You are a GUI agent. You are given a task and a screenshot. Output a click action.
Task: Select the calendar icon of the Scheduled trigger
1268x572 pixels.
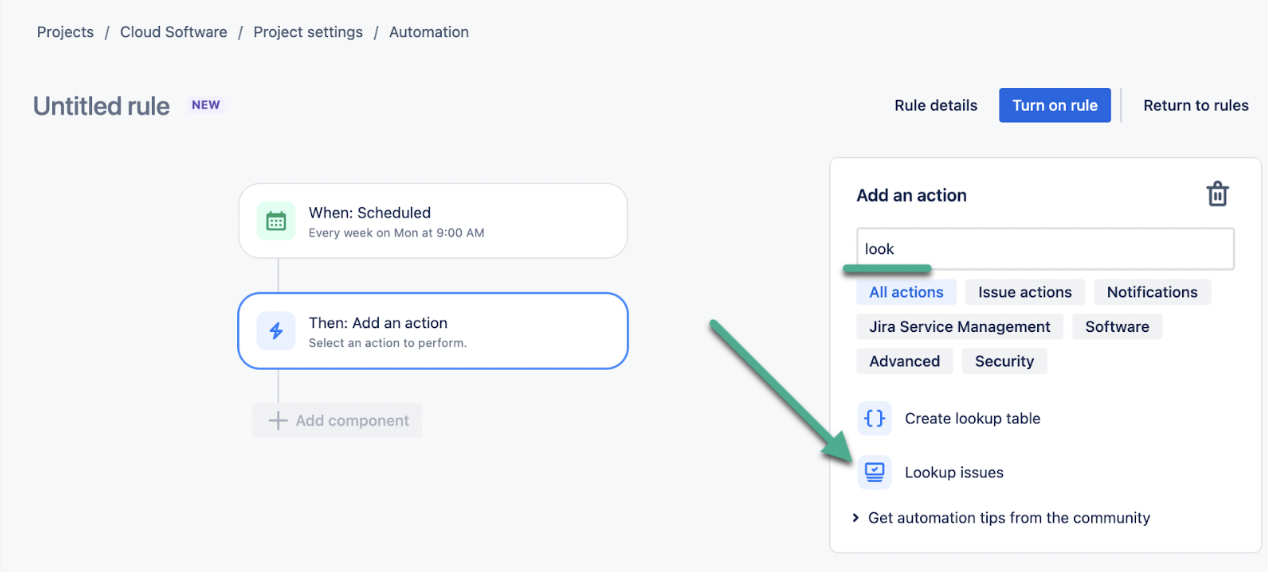276,221
